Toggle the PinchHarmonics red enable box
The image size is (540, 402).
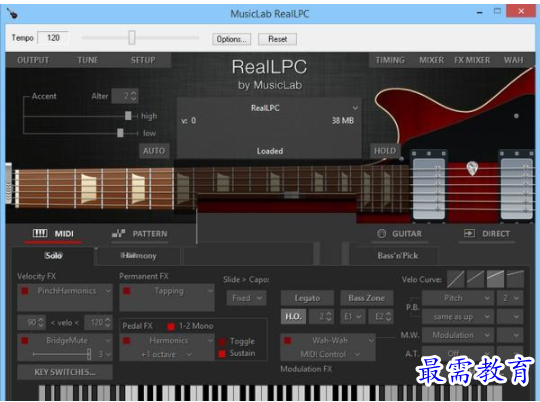click(x=25, y=291)
